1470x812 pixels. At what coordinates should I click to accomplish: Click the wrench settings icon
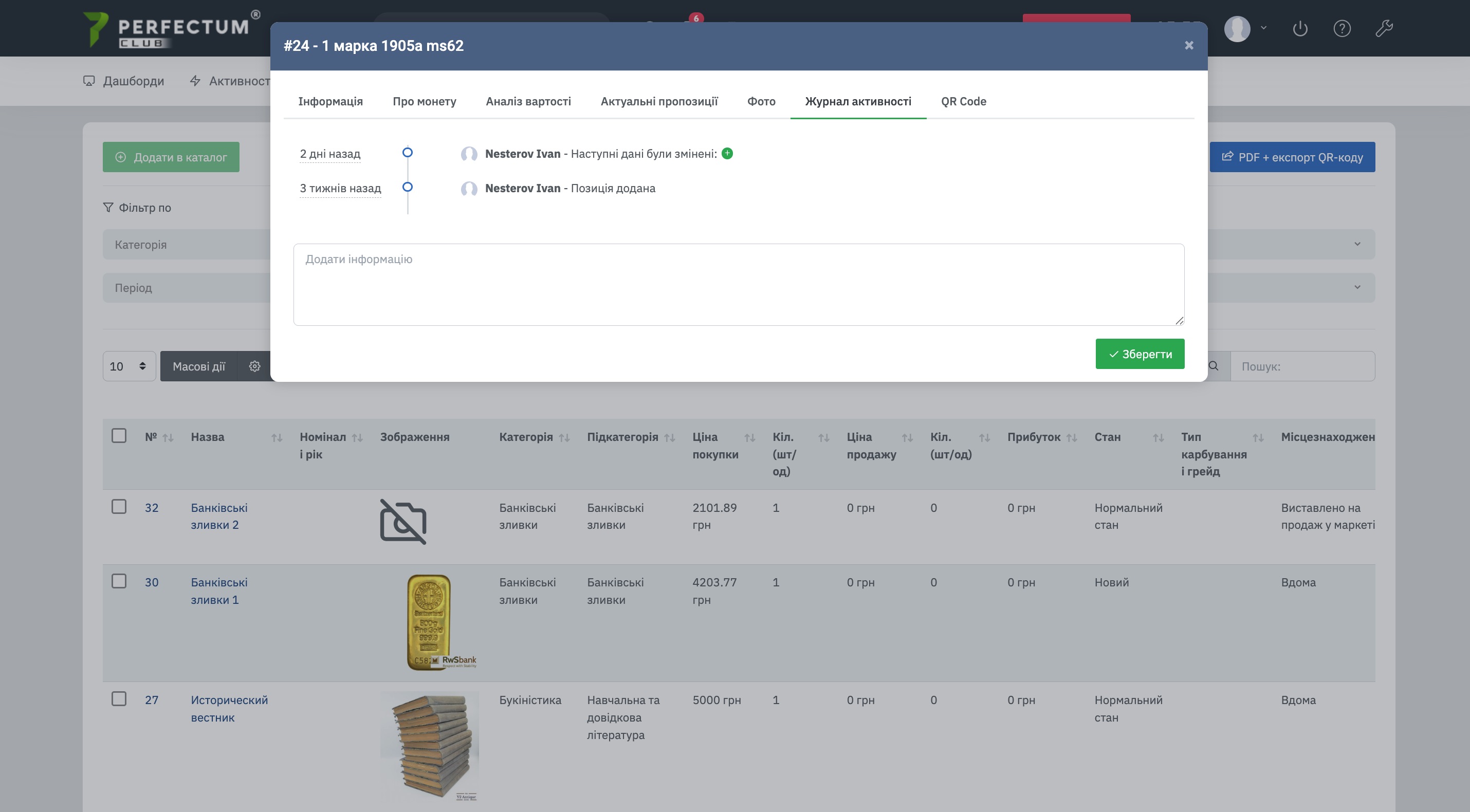click(1384, 28)
